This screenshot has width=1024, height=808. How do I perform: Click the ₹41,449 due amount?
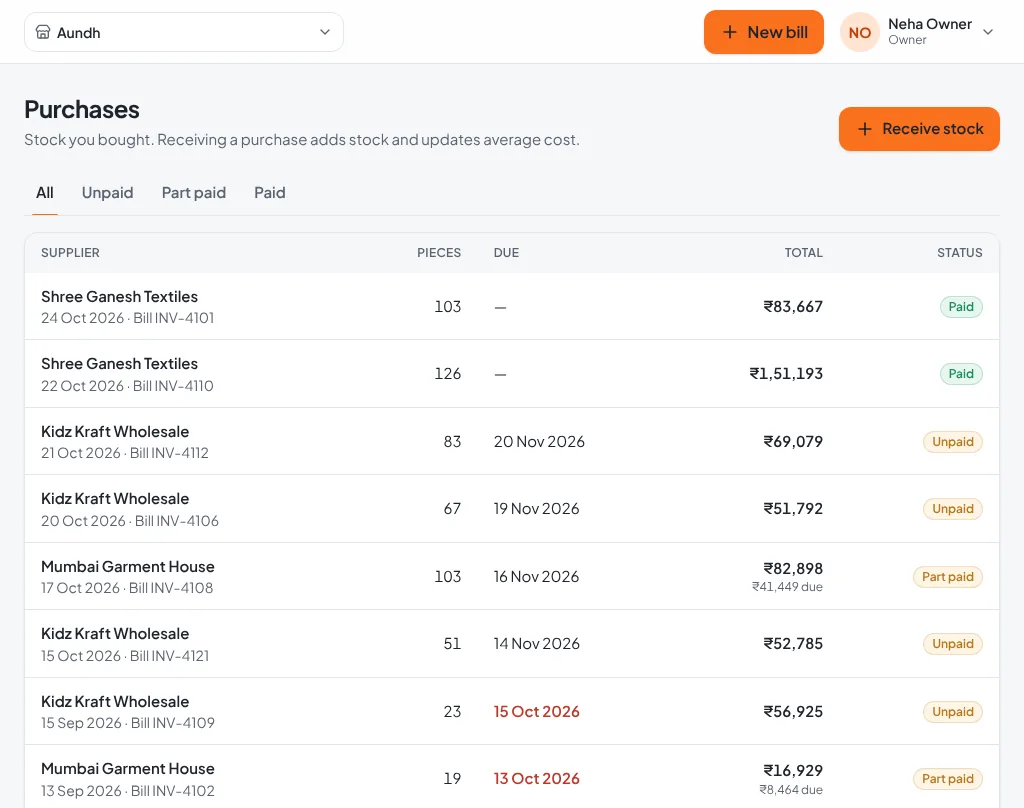[x=787, y=587]
